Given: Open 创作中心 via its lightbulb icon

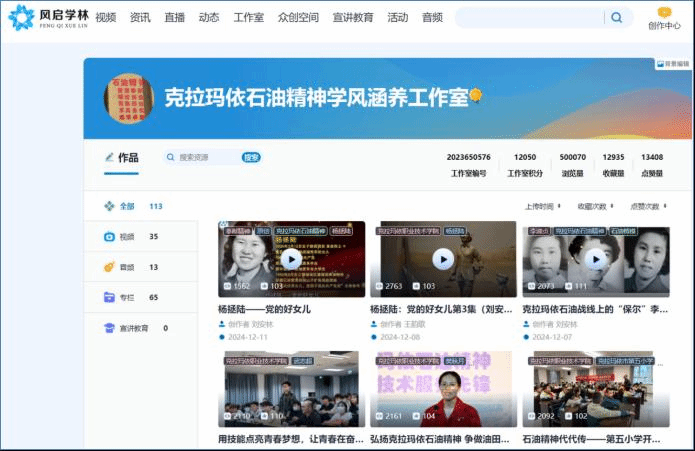Looking at the screenshot, I should pyautogui.click(x=664, y=12).
